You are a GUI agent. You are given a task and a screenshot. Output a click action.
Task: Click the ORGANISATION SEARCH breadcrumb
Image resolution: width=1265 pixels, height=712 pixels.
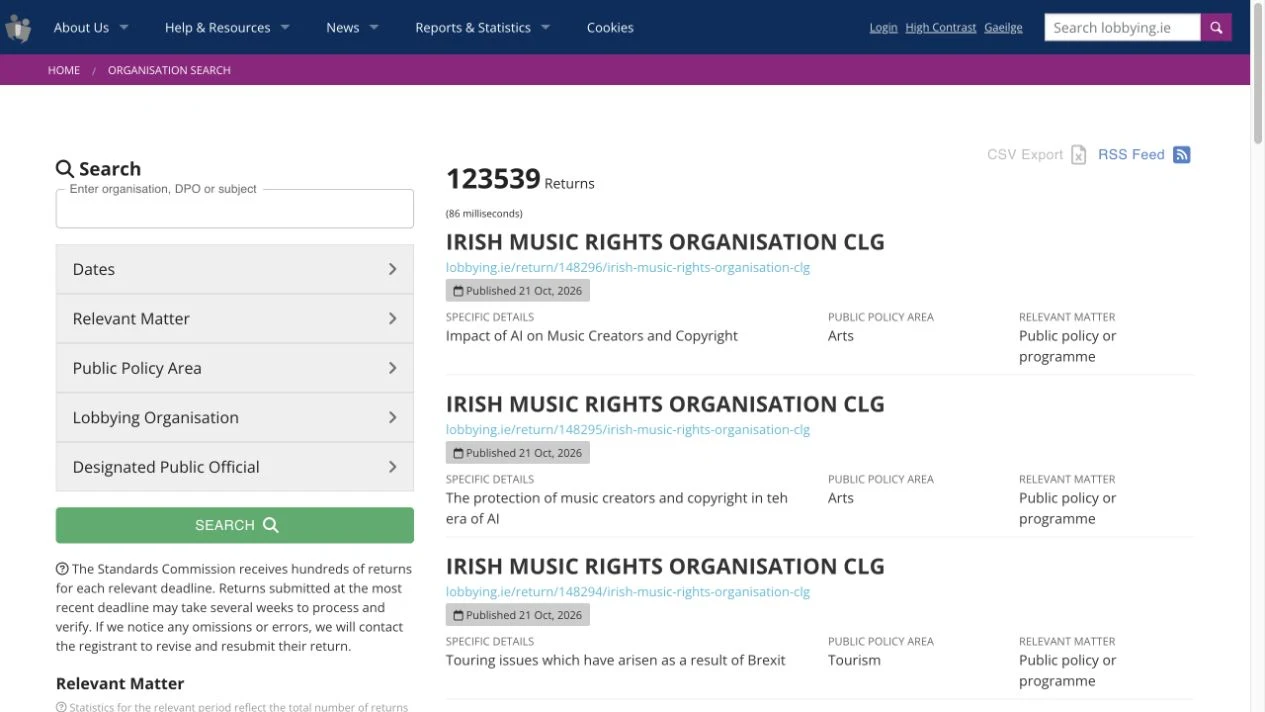[169, 71]
